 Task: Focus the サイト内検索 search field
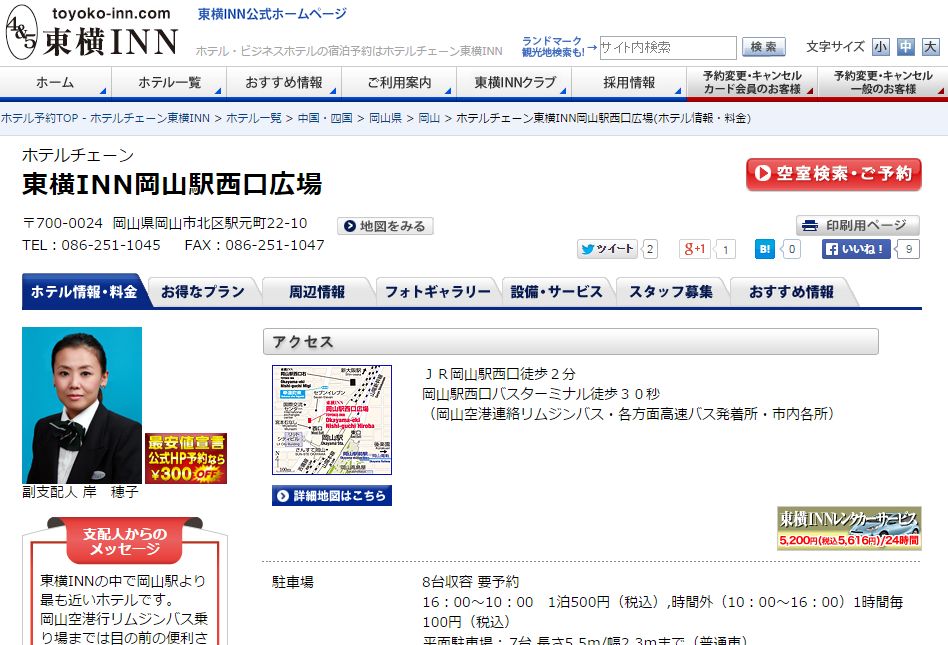tap(668, 48)
